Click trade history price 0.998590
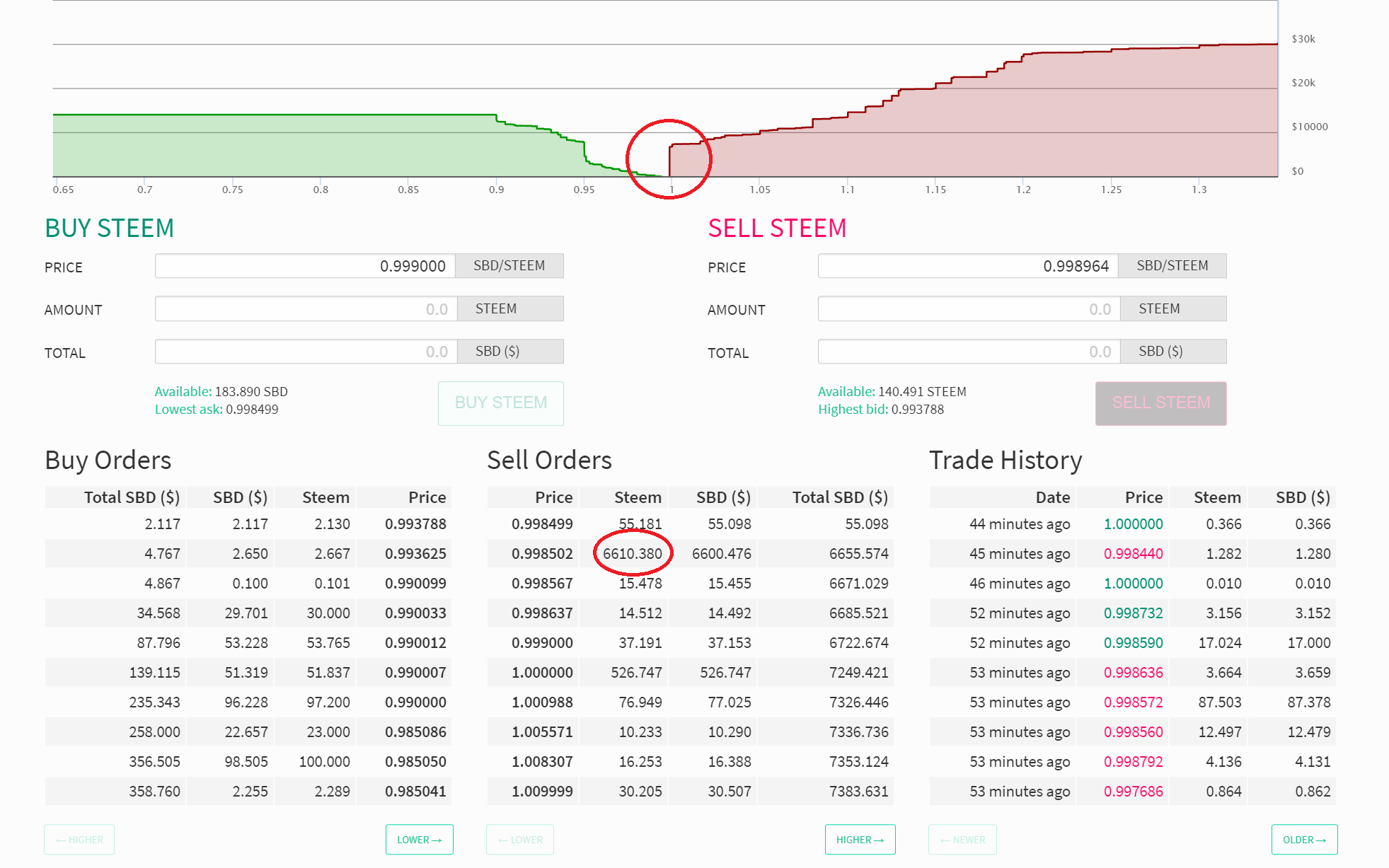The width and height of the screenshot is (1389, 868). pyautogui.click(x=1134, y=643)
